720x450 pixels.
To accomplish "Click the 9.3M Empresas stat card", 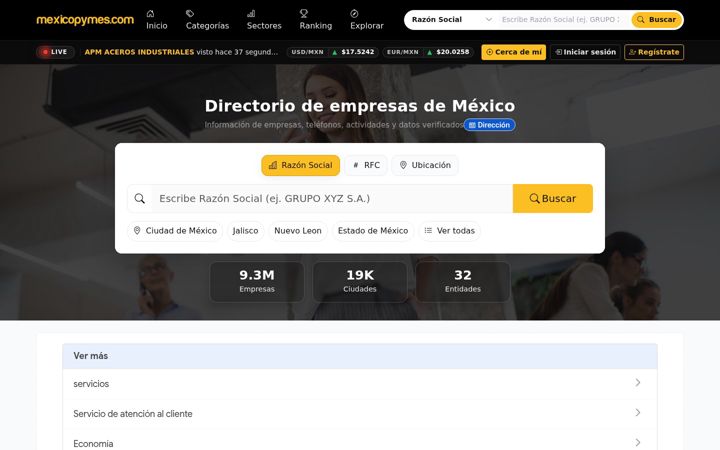I will 257,281.
